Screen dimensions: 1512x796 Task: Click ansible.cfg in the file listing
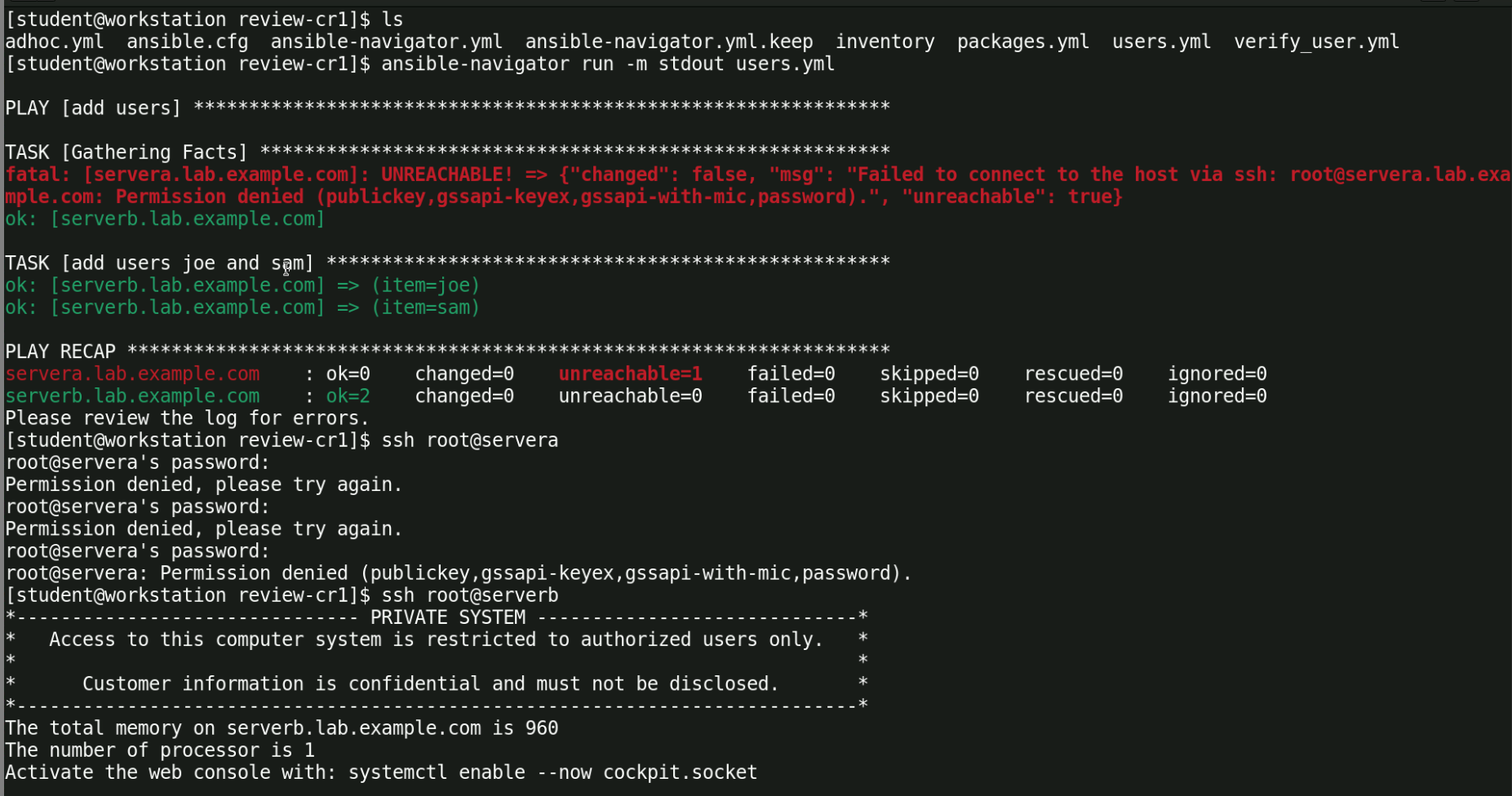pyautogui.click(x=187, y=42)
